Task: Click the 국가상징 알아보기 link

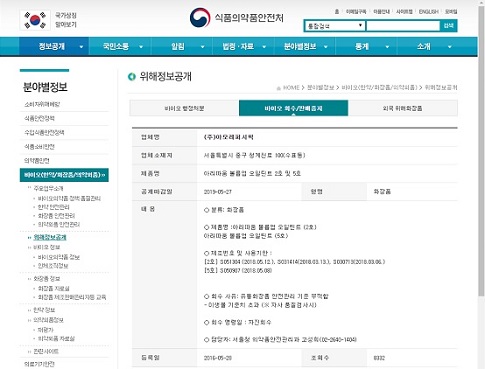Action: [66, 20]
